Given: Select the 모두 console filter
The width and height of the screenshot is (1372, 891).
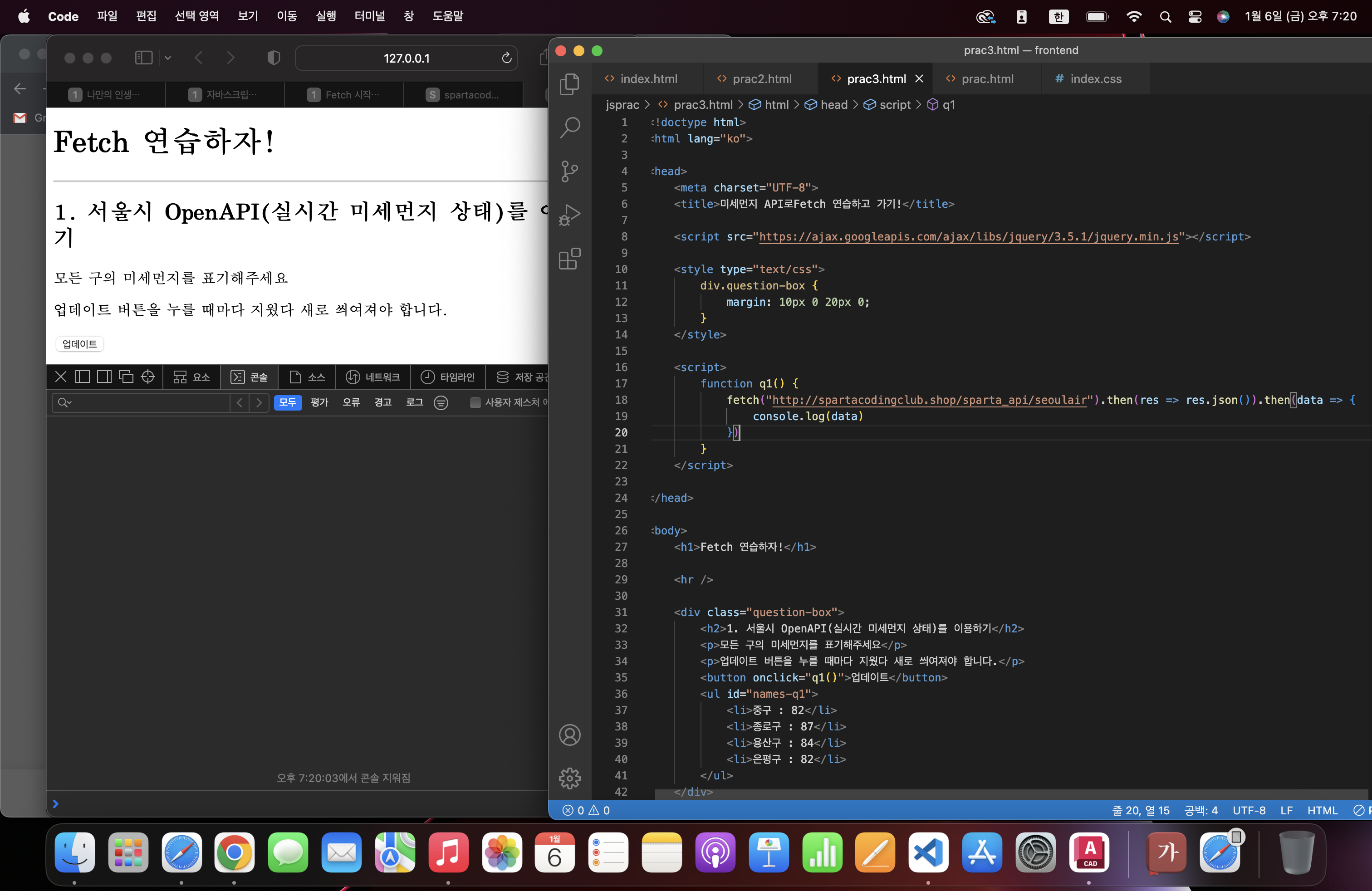Looking at the screenshot, I should (288, 402).
